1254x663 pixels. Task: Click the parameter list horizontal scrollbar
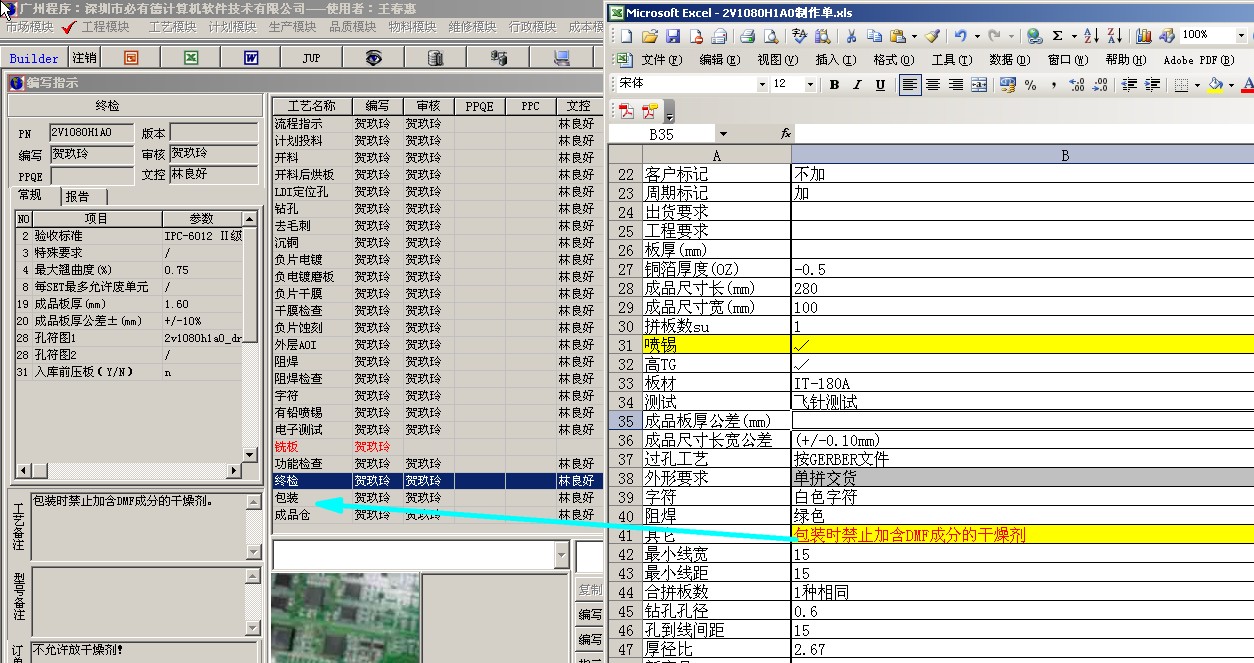pos(129,471)
